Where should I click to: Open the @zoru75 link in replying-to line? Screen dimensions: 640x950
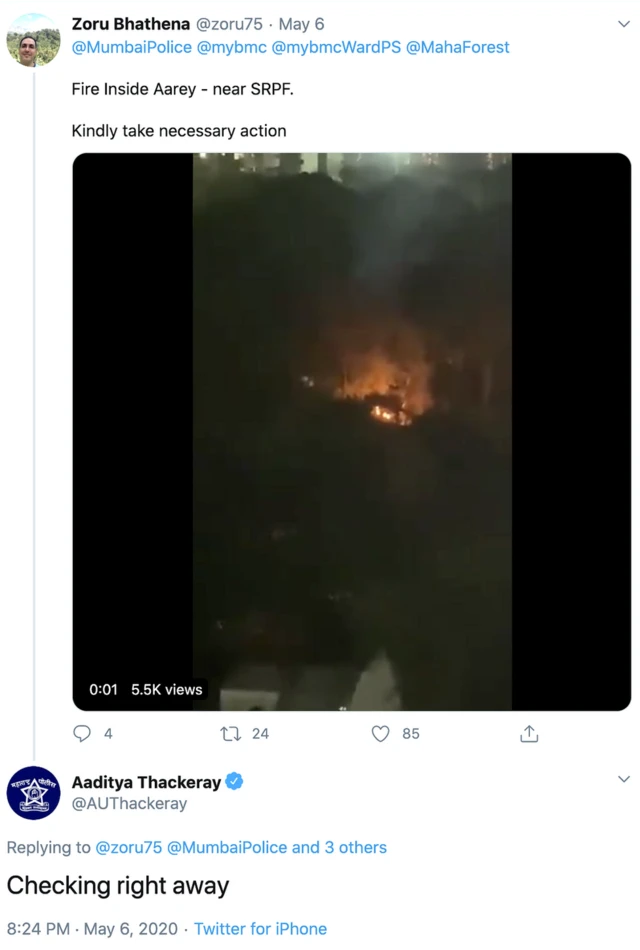128,847
